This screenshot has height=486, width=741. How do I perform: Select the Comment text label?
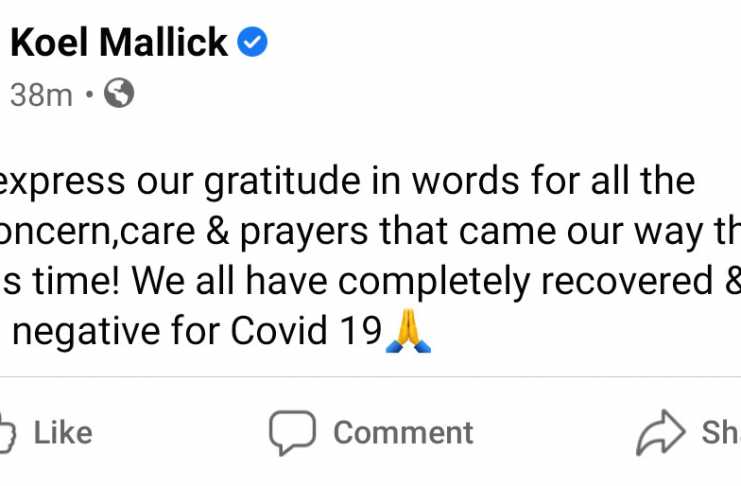403,433
